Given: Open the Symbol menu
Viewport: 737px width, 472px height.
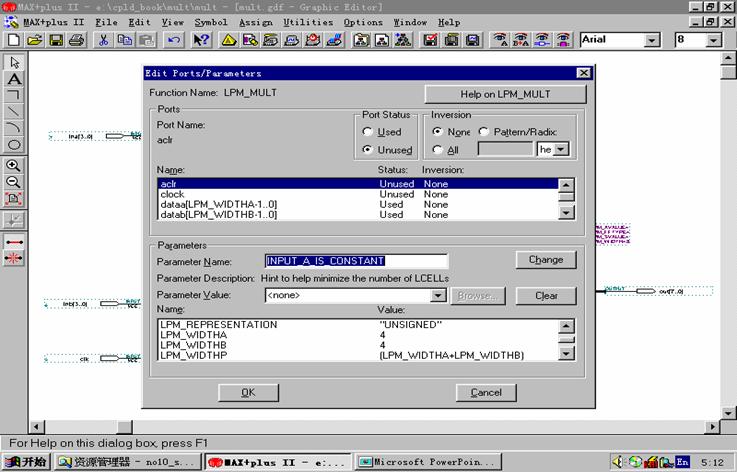Looking at the screenshot, I should click(x=211, y=22).
